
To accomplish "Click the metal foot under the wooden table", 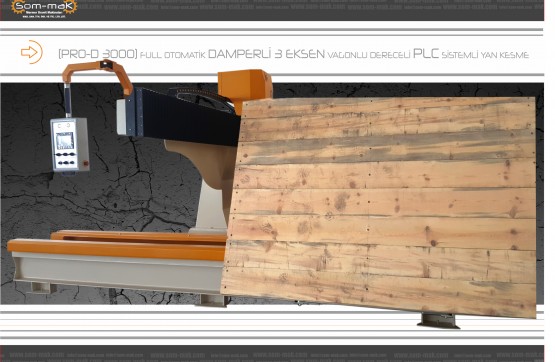I will 439,321.
